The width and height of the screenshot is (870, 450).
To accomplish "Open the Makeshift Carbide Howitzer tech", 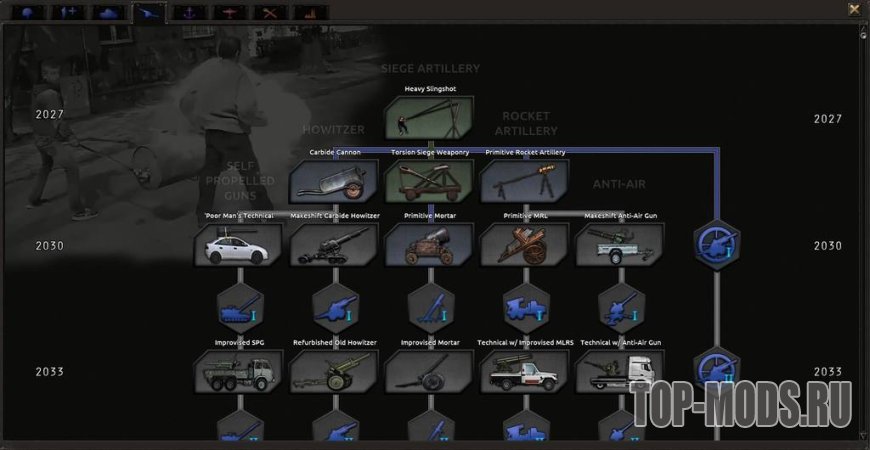I will (333, 245).
